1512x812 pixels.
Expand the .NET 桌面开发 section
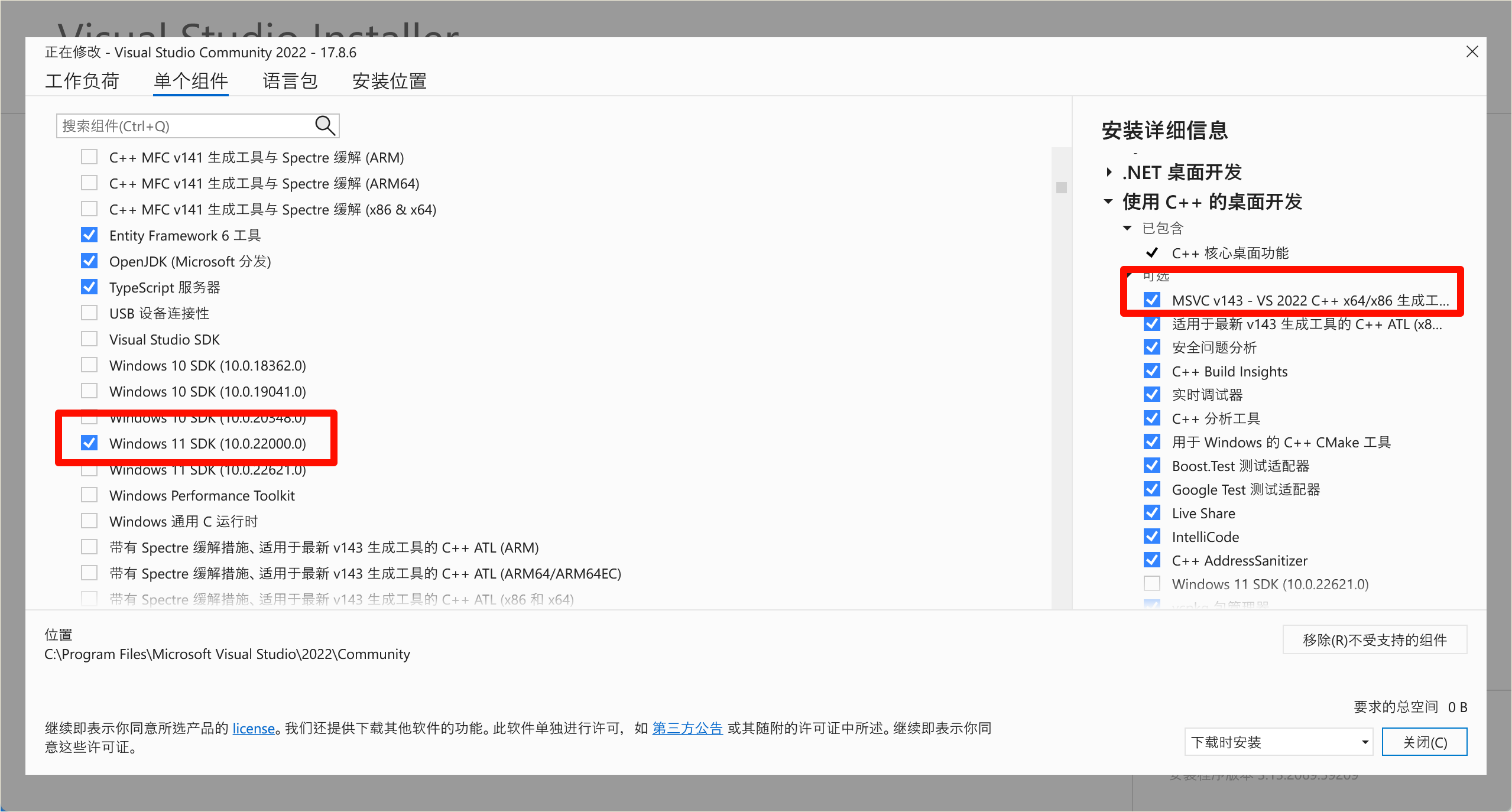(x=1109, y=173)
